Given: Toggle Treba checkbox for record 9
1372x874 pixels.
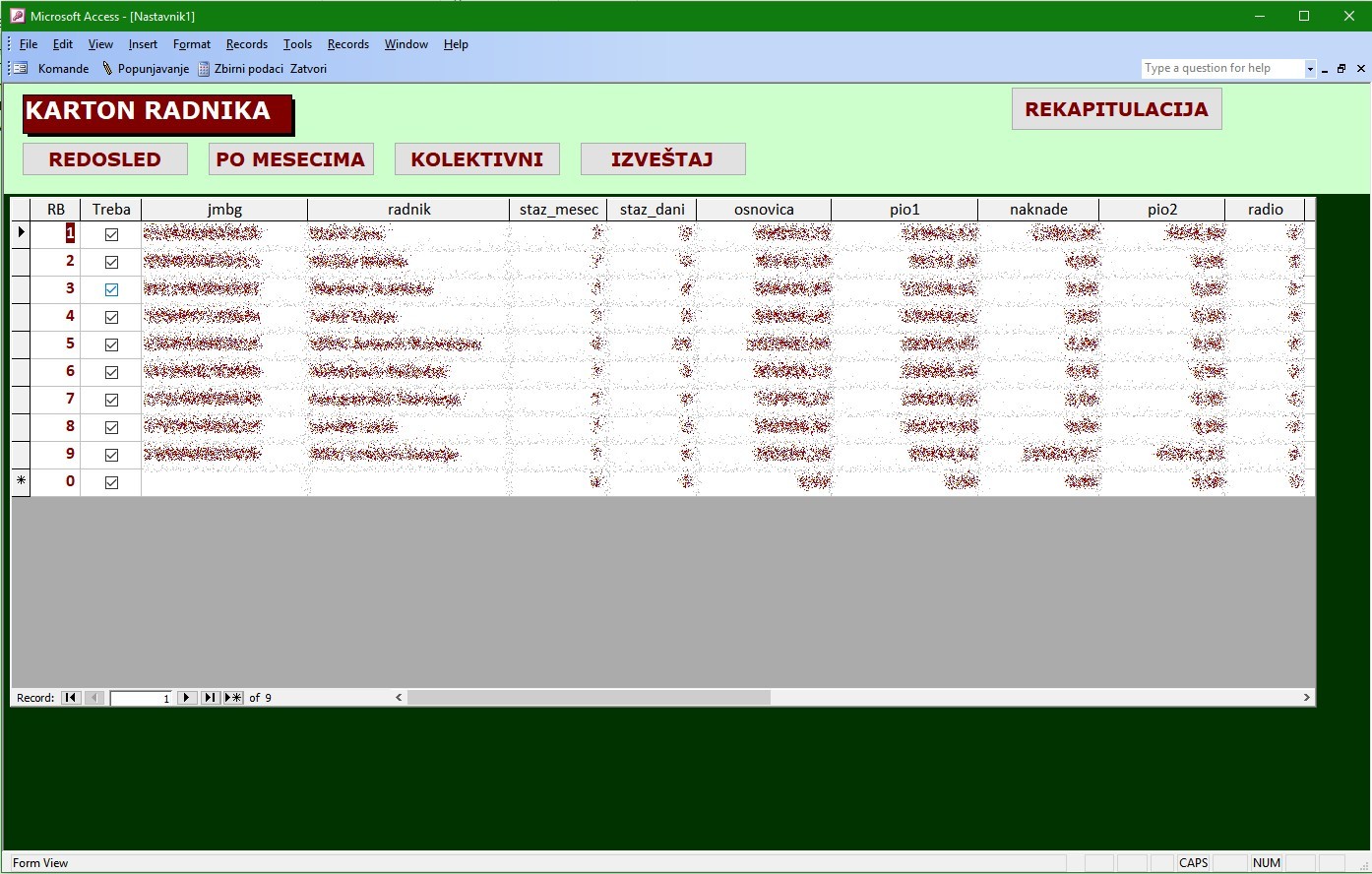Looking at the screenshot, I should (x=111, y=455).
